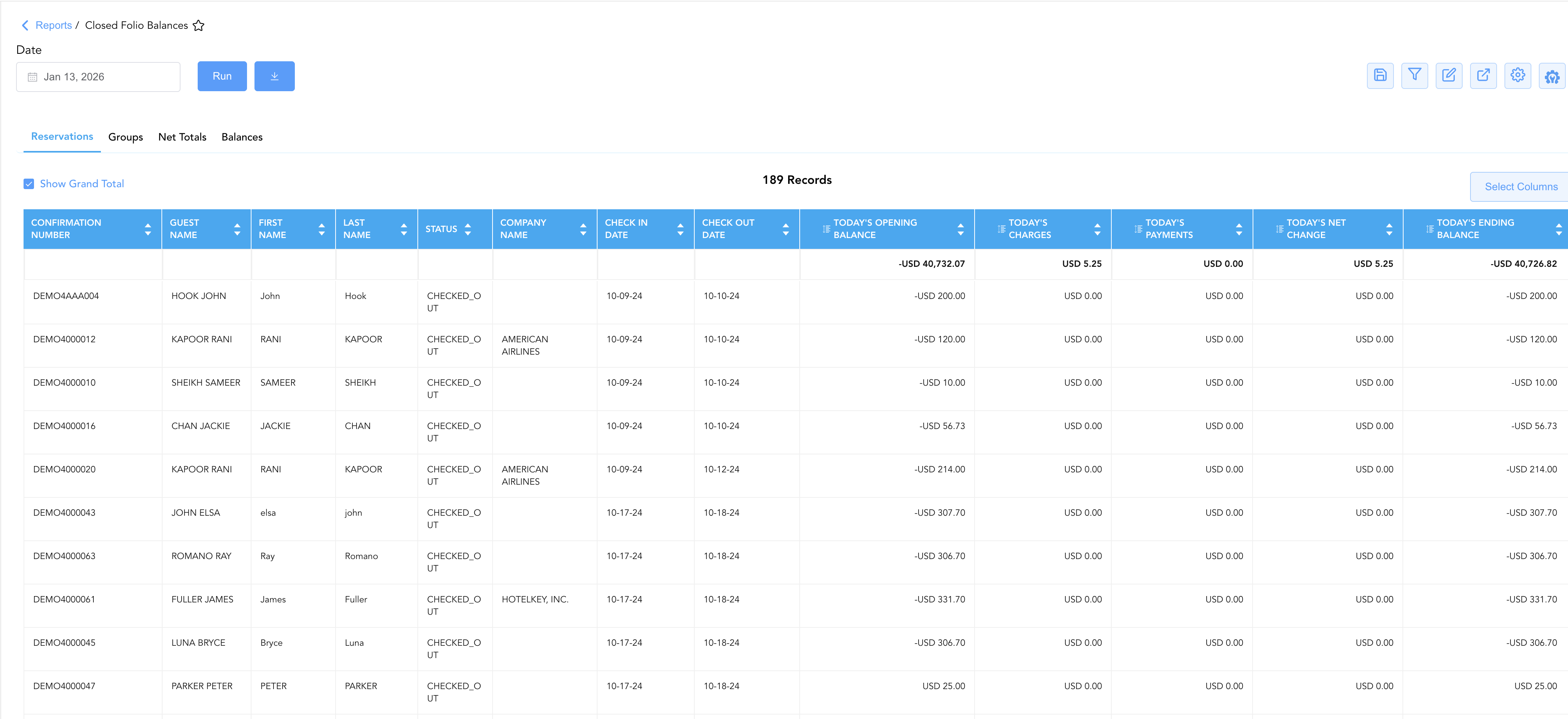Sort by Confirmation Number column arrows
Image resolution: width=1568 pixels, height=719 pixels.
coord(148,229)
